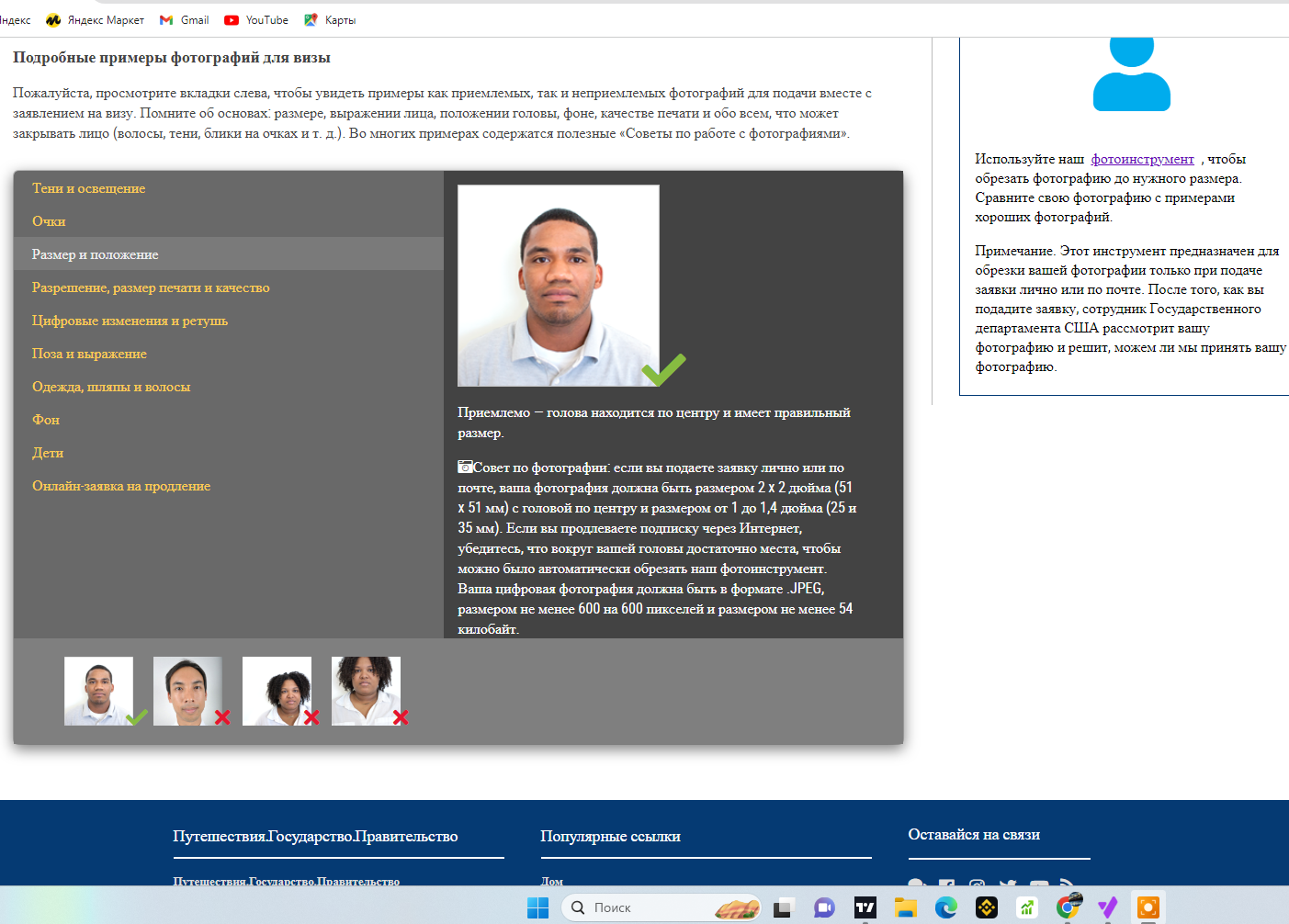The height and width of the screenshot is (924, 1289).
Task: Select the Очки tab
Action: [x=229, y=221]
